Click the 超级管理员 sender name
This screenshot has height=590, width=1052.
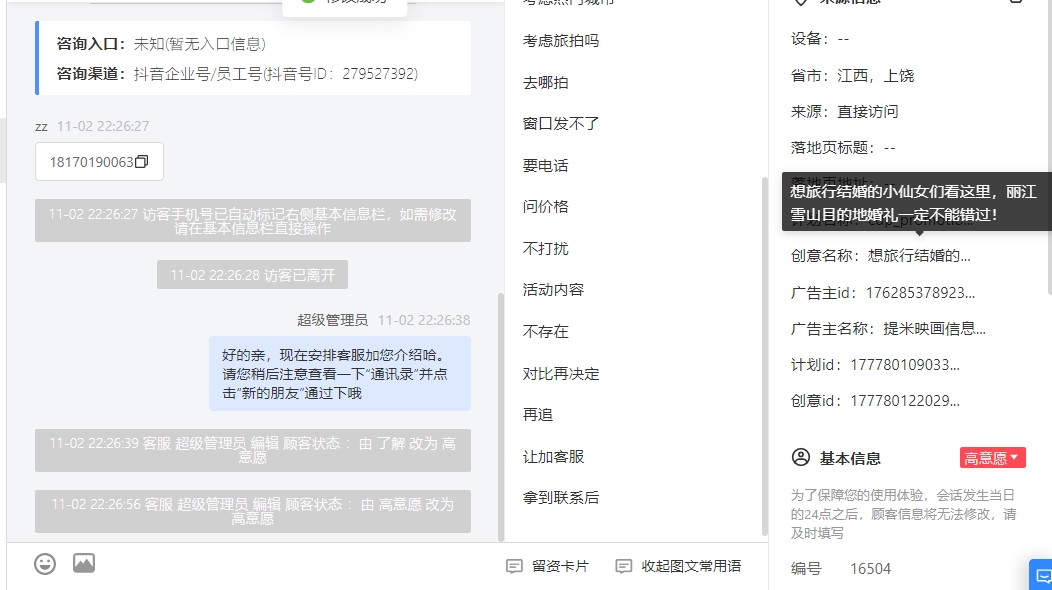(x=333, y=320)
